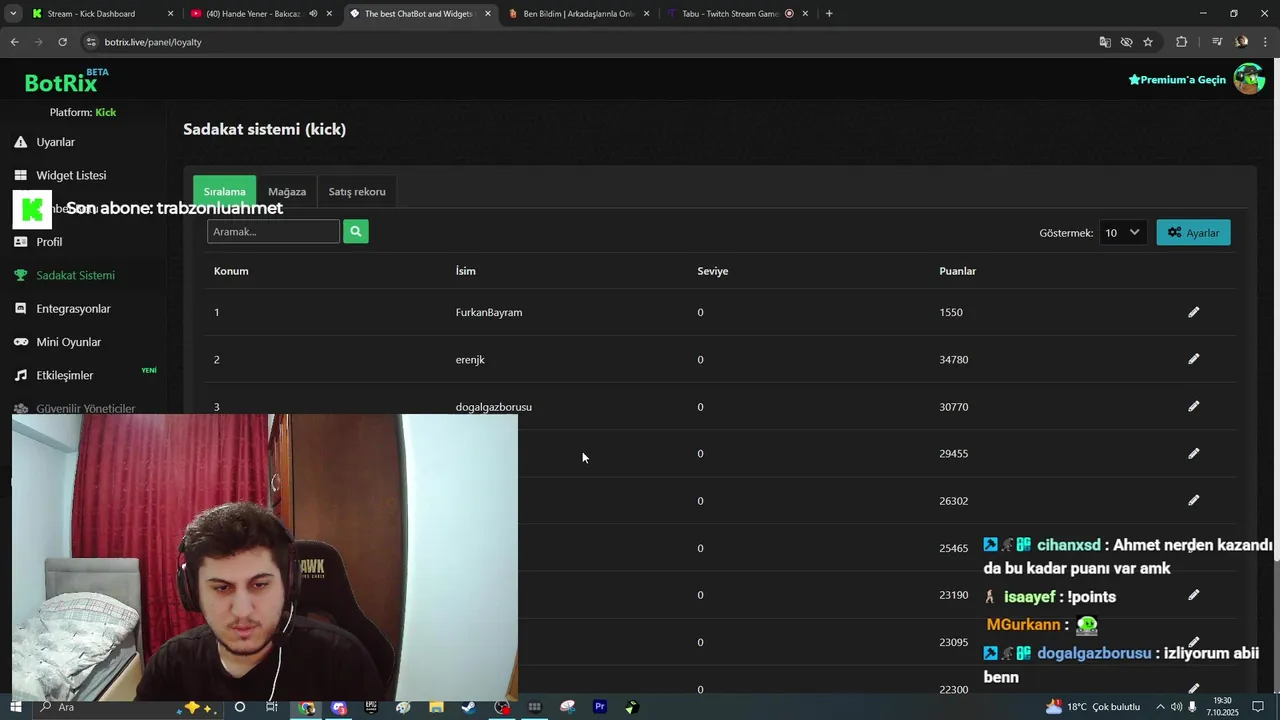Open Mini Oyunlar in the sidebar

point(68,342)
